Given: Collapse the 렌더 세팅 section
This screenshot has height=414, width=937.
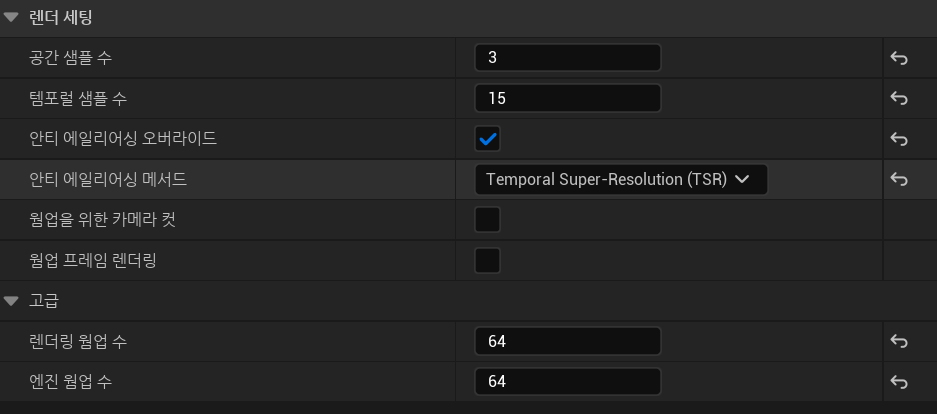Looking at the screenshot, I should 12,17.
